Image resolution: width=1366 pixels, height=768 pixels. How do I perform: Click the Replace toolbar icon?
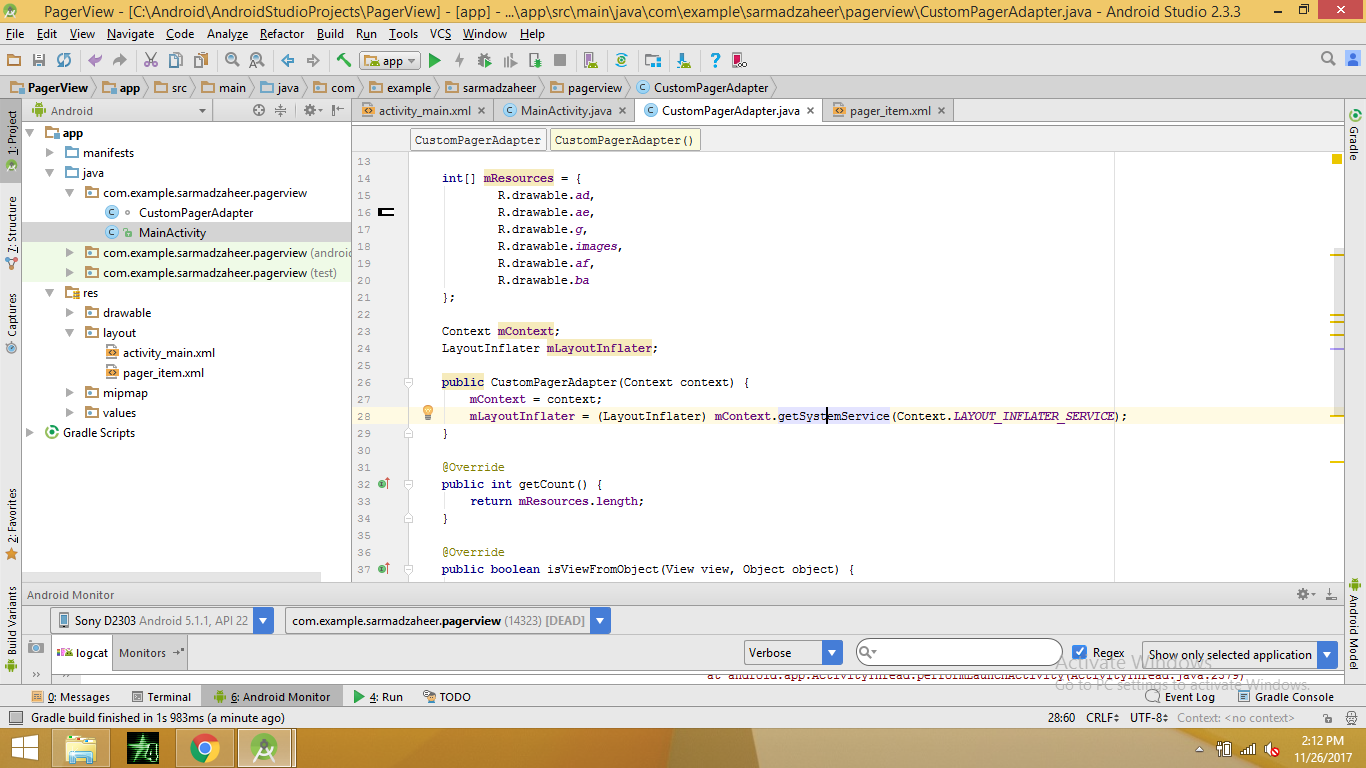[x=257, y=61]
